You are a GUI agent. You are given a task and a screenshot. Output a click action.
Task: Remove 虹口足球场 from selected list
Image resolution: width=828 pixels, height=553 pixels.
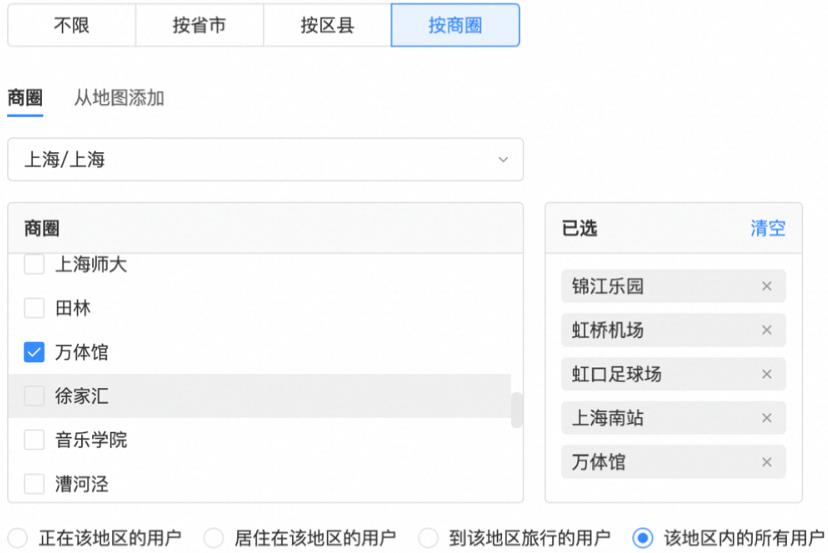767,374
